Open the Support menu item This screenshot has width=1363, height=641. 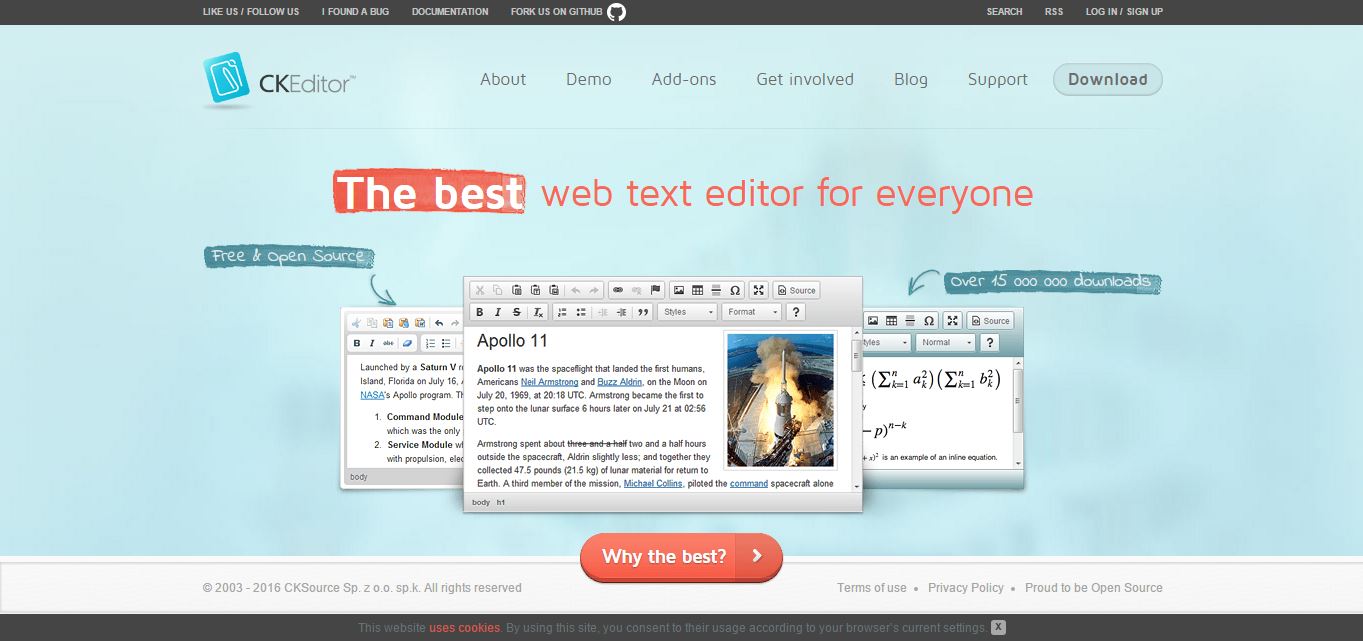tap(998, 79)
